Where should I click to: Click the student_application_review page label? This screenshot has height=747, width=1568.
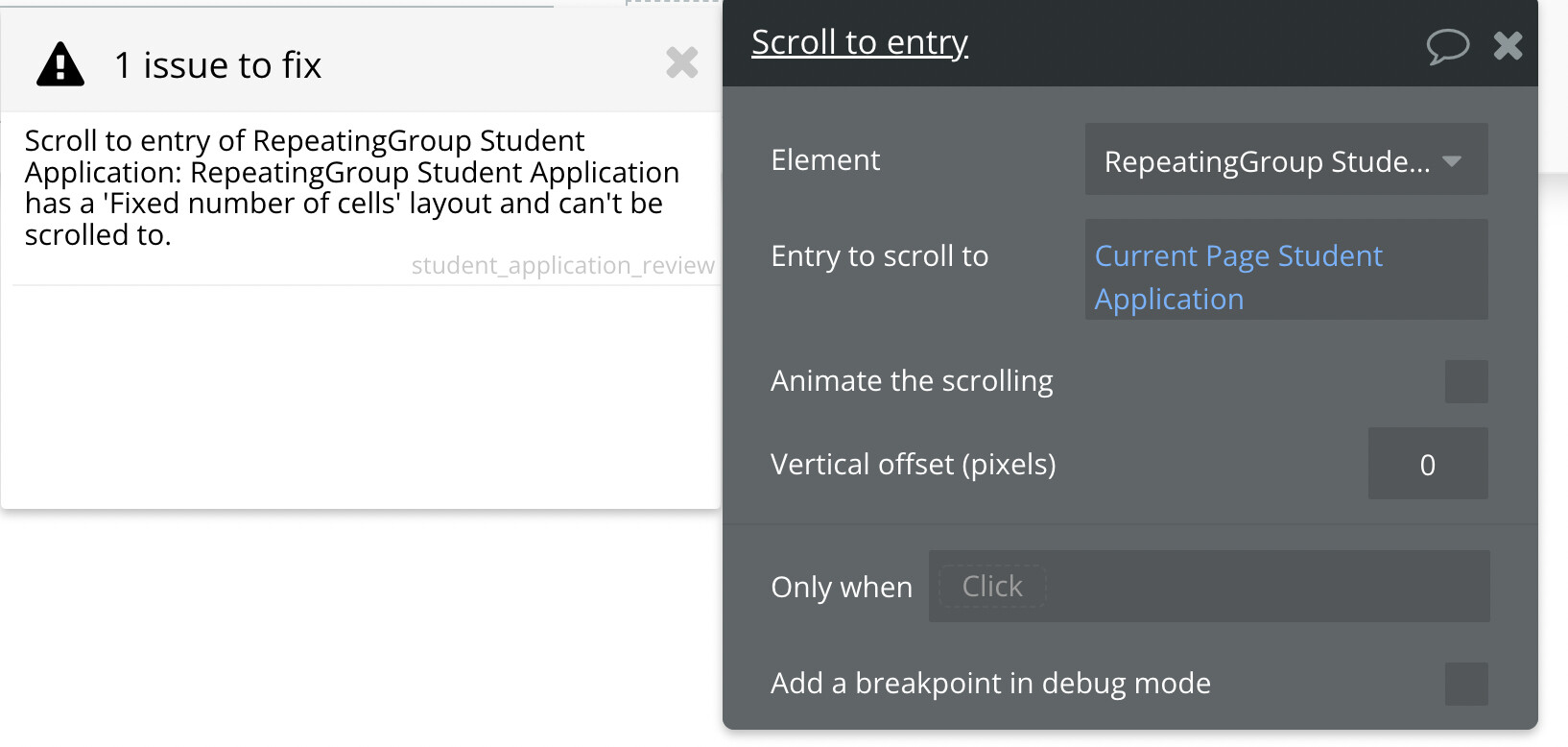[562, 266]
